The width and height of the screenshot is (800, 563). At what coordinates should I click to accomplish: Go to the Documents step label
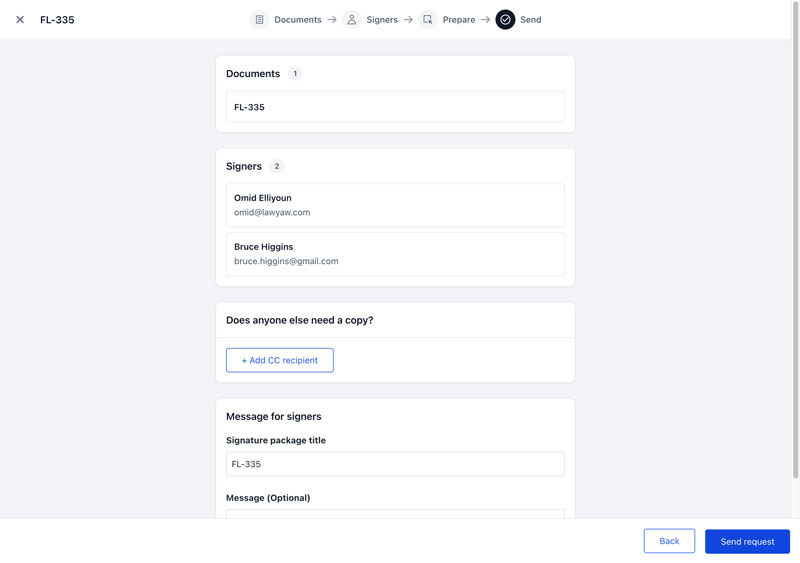point(298,20)
